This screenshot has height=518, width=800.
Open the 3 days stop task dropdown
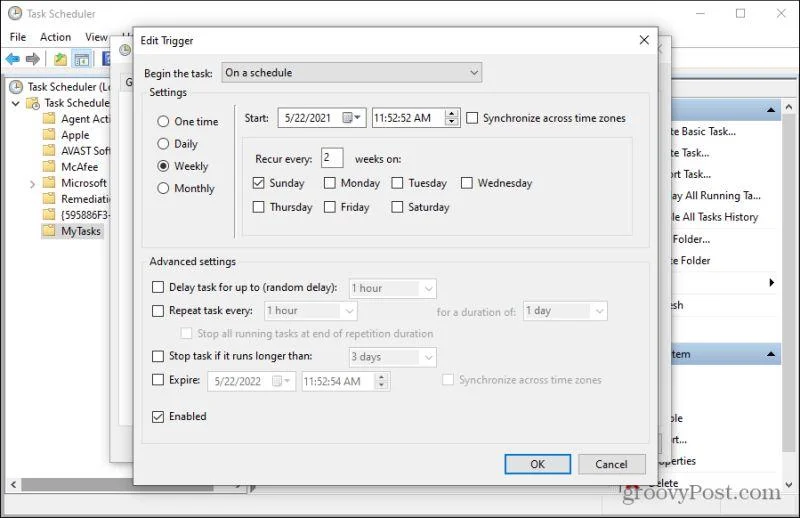click(392, 357)
